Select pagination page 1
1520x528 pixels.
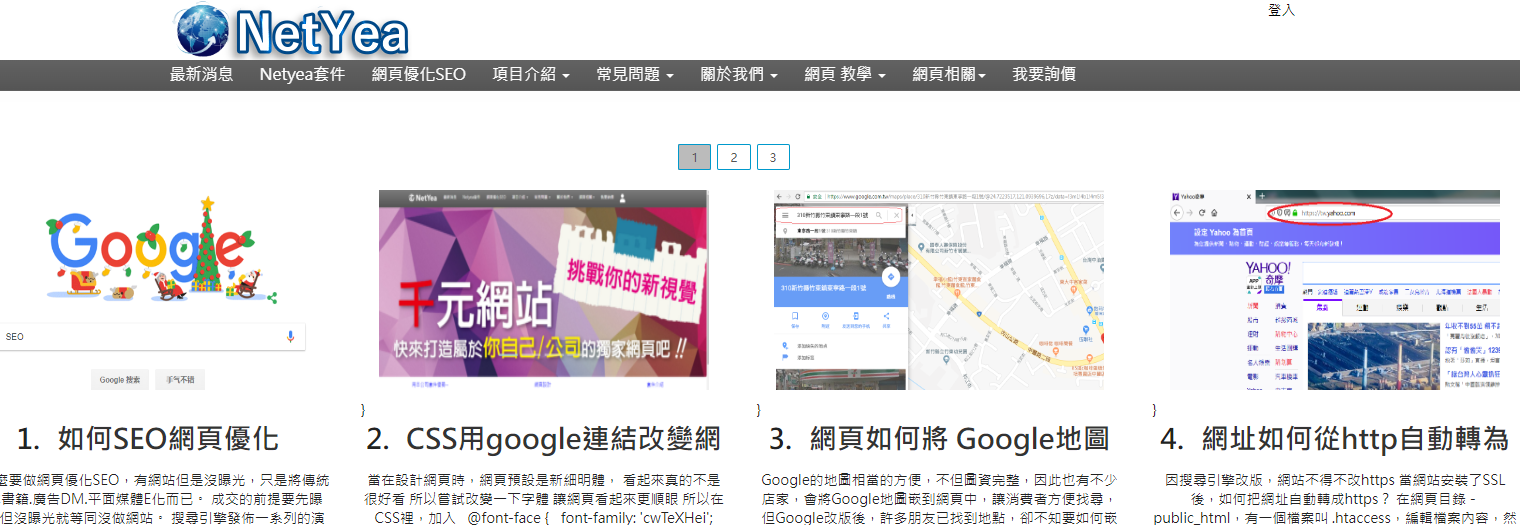pyautogui.click(x=694, y=157)
